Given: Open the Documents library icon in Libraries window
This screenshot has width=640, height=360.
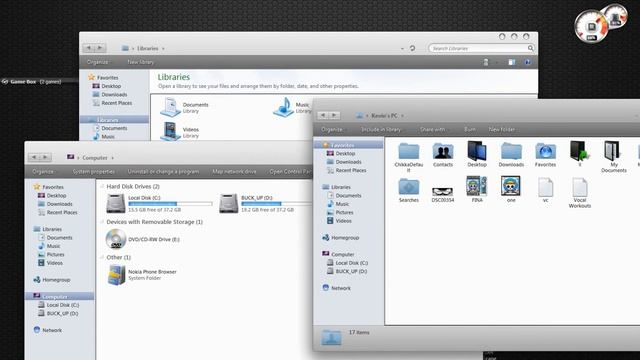Looking at the screenshot, I should point(171,107).
